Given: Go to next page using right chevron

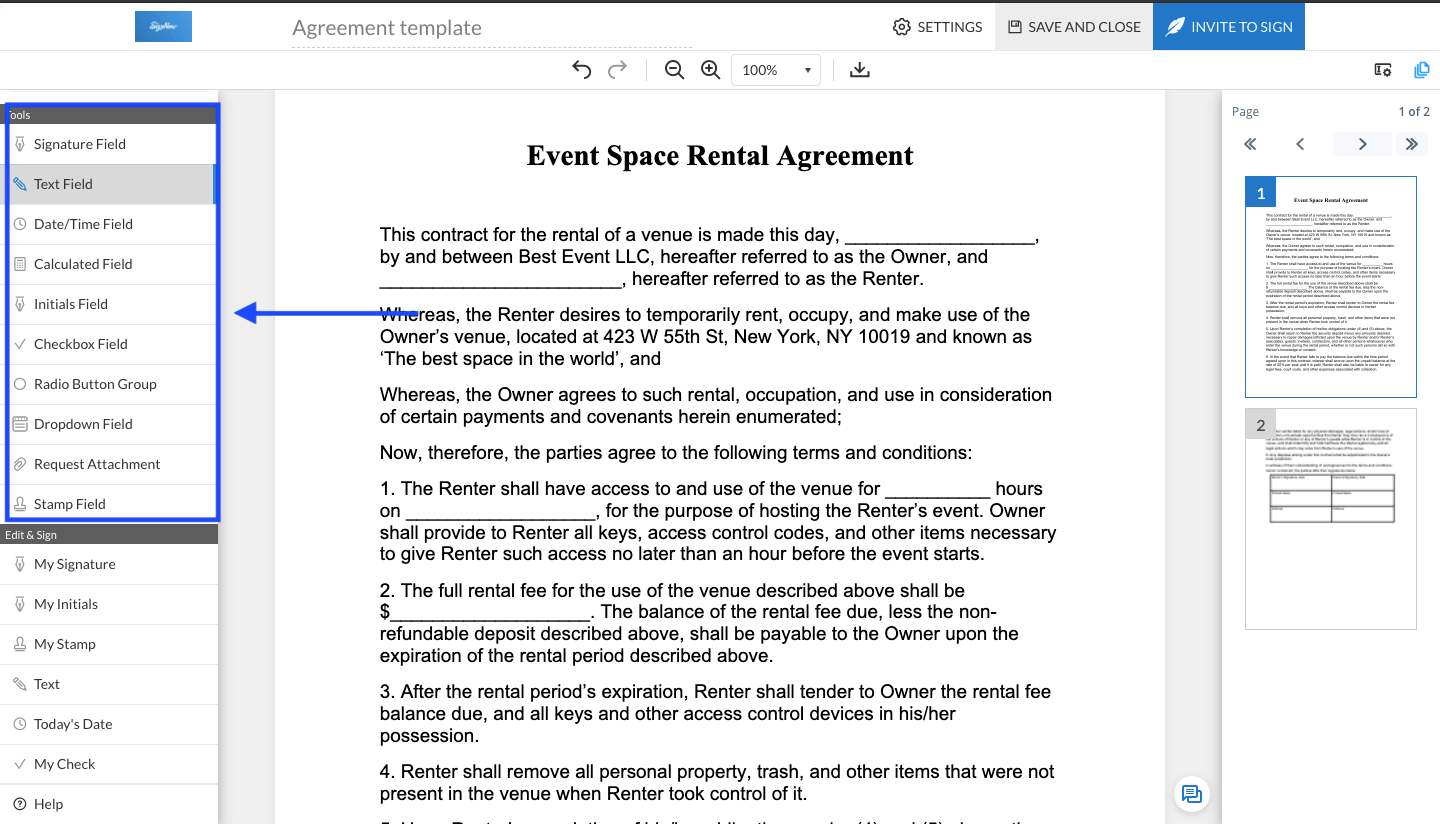Looking at the screenshot, I should [1362, 144].
